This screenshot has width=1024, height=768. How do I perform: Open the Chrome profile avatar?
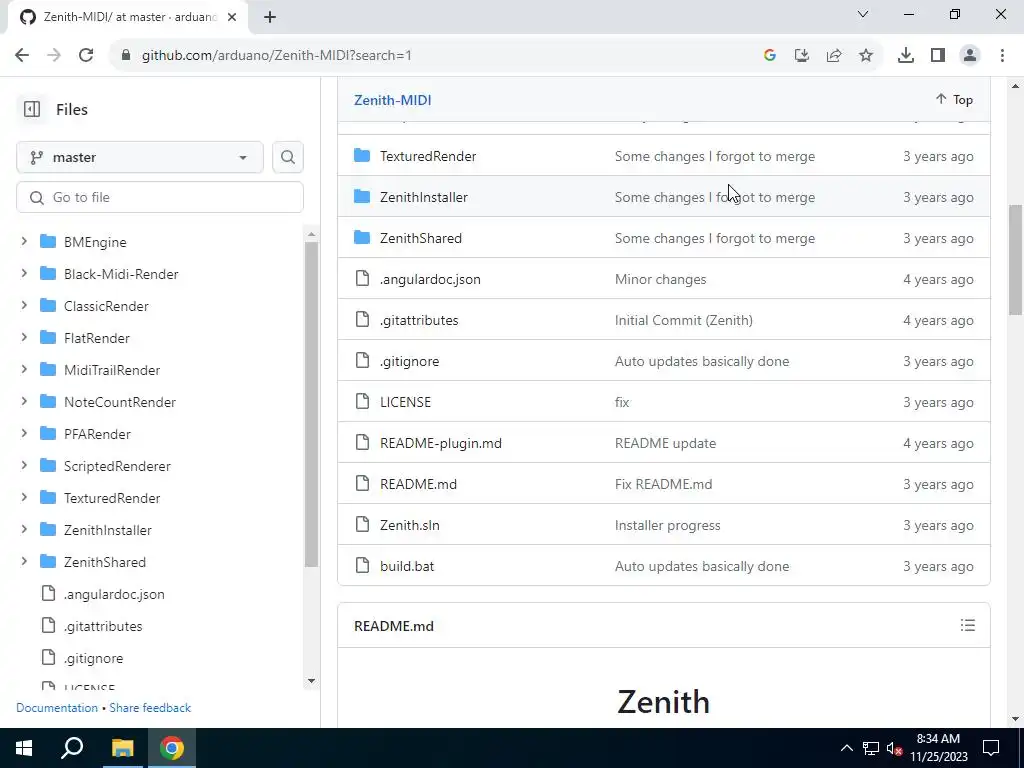pos(970,56)
